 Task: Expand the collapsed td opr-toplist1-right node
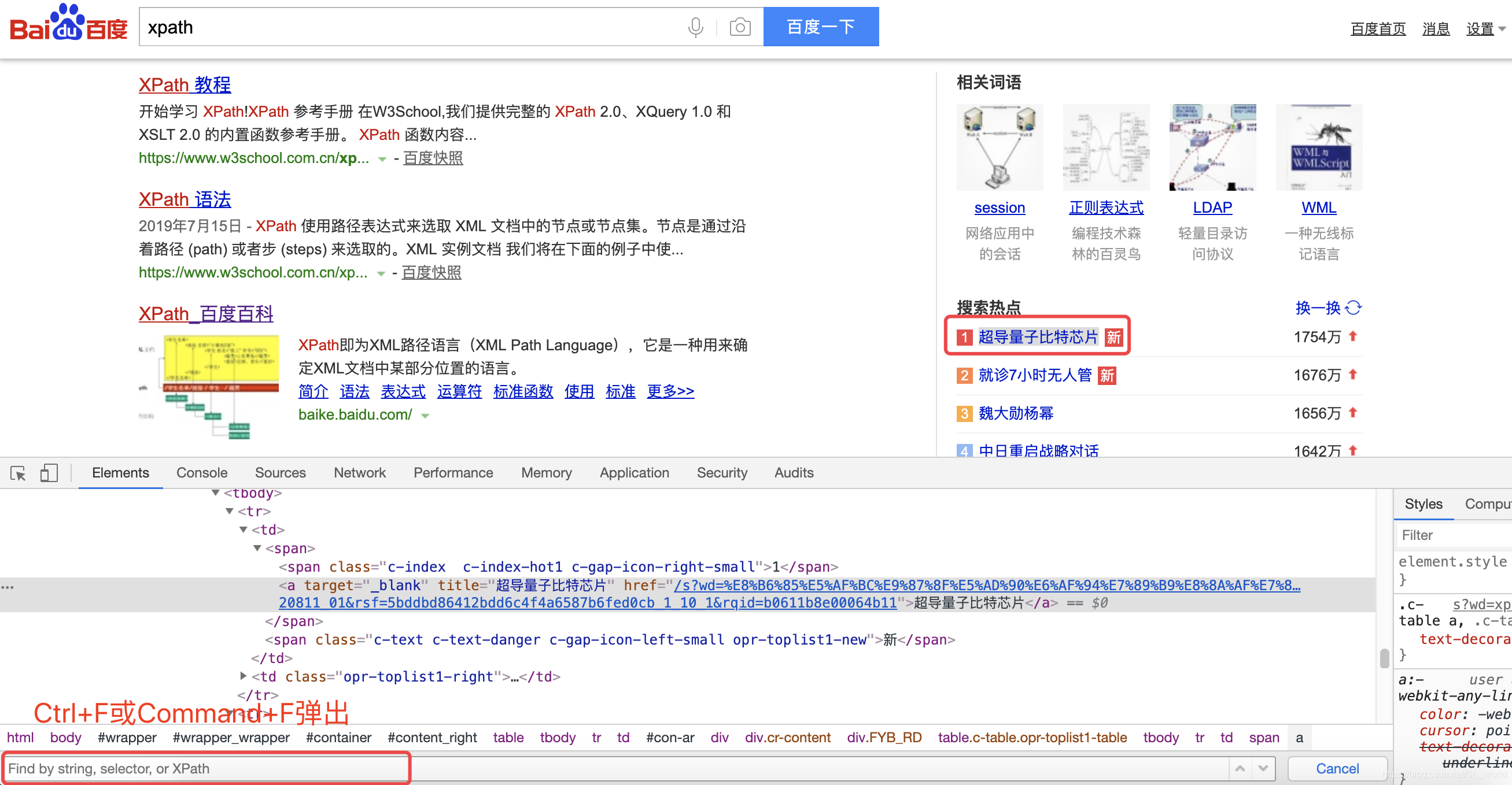(x=243, y=676)
